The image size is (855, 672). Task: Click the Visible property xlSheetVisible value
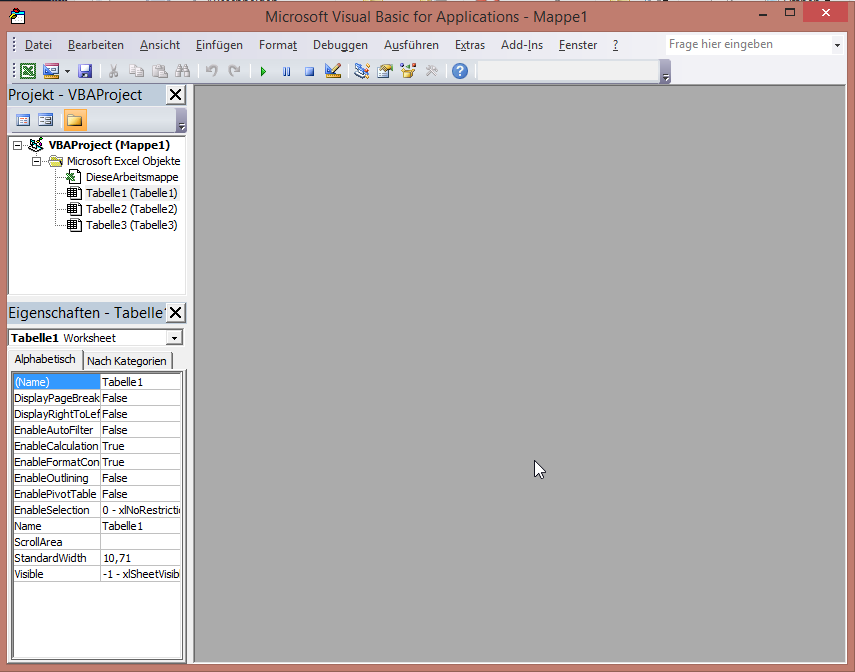(x=141, y=574)
